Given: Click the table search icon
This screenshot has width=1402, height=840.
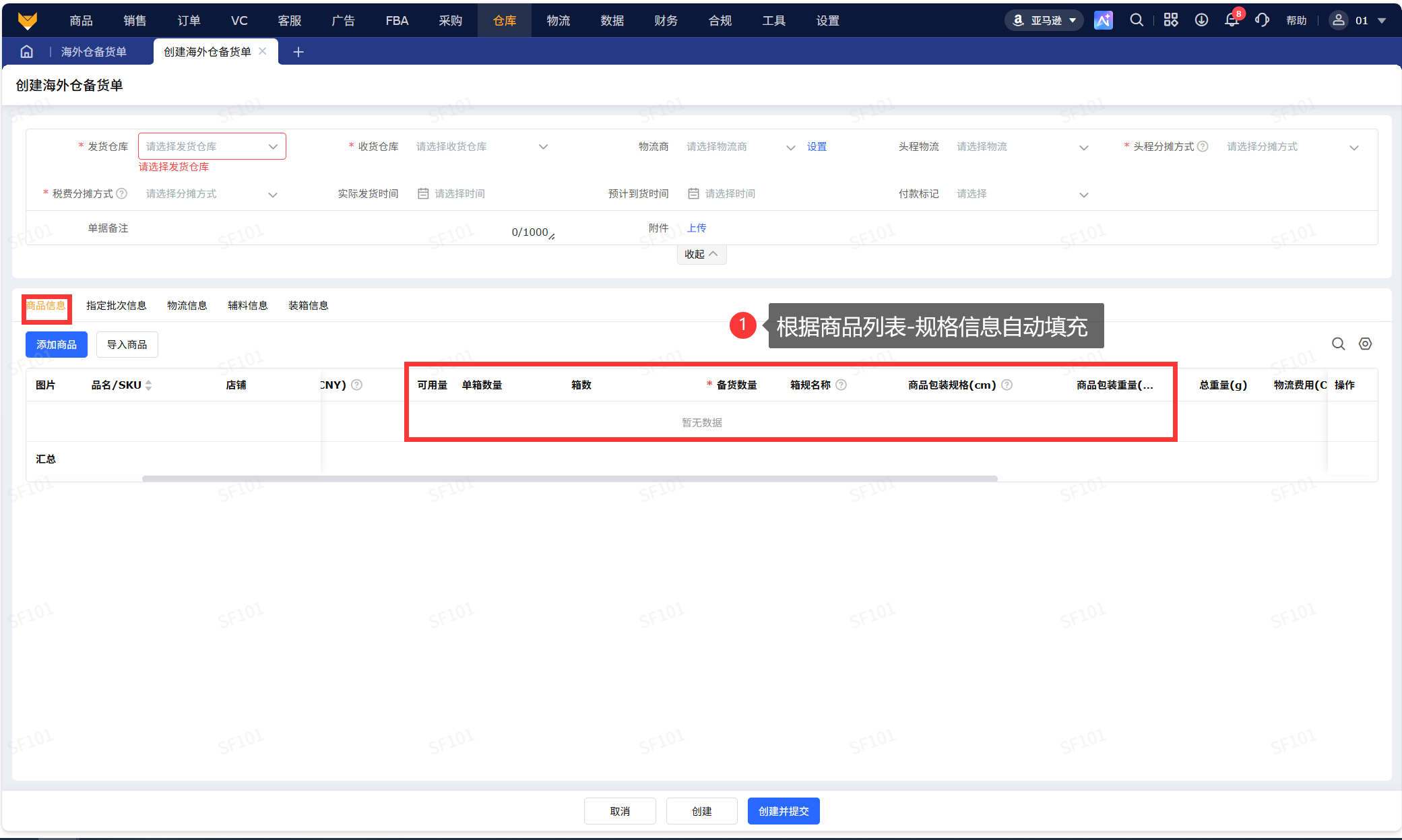Looking at the screenshot, I should pyautogui.click(x=1339, y=344).
